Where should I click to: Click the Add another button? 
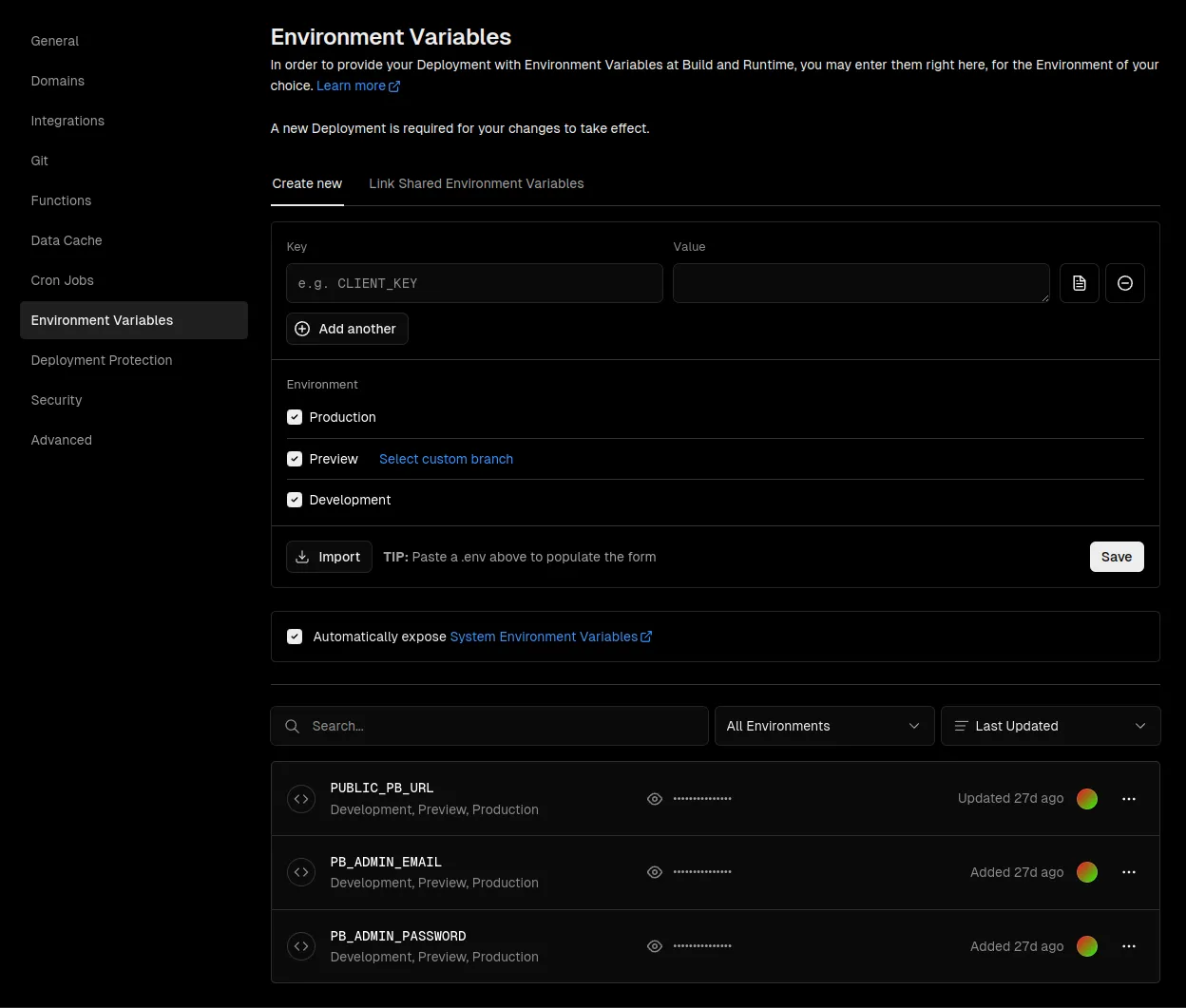click(347, 329)
